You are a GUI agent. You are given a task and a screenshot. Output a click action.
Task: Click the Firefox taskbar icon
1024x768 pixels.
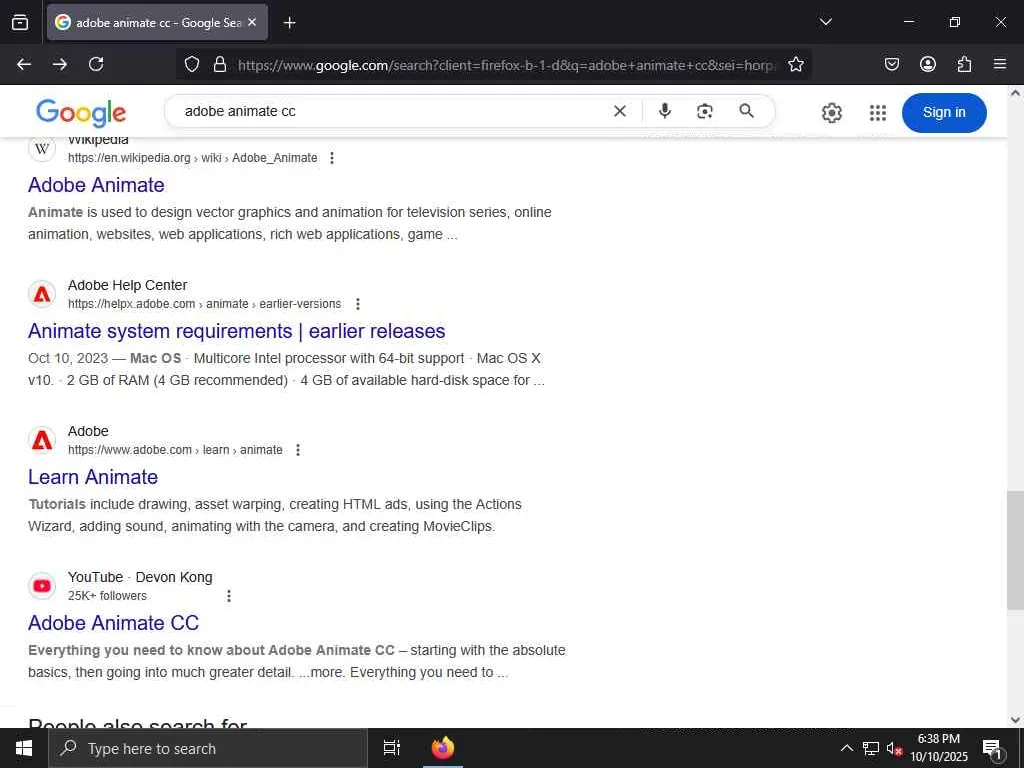443,748
